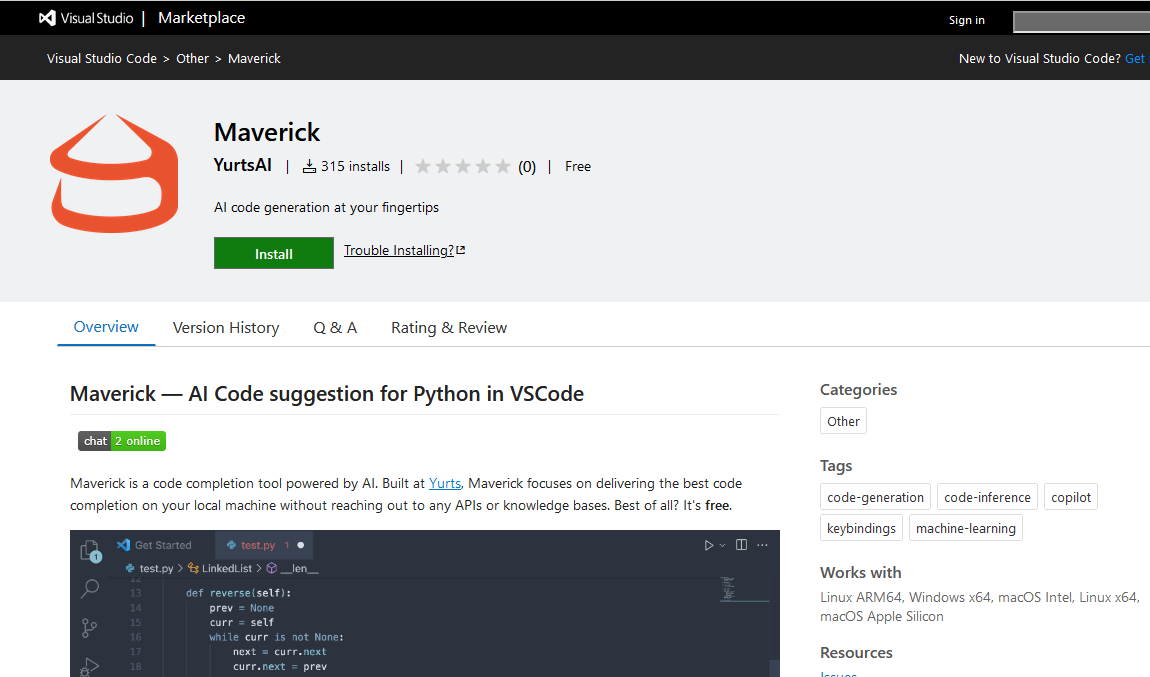This screenshot has height=677, width=1150.
Task: Select the copilot tag
Action: [x=1071, y=497]
